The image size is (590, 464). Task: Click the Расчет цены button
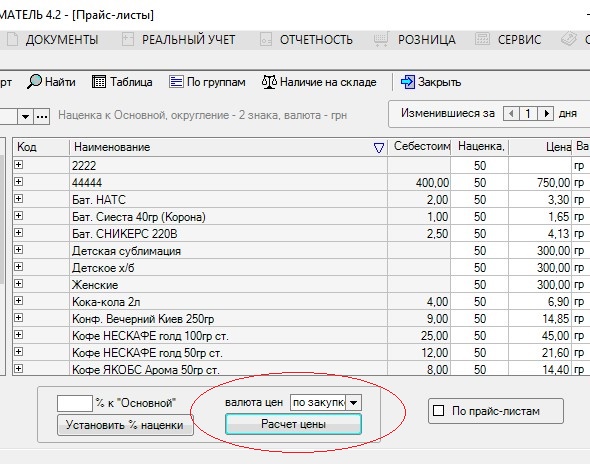(x=293, y=424)
